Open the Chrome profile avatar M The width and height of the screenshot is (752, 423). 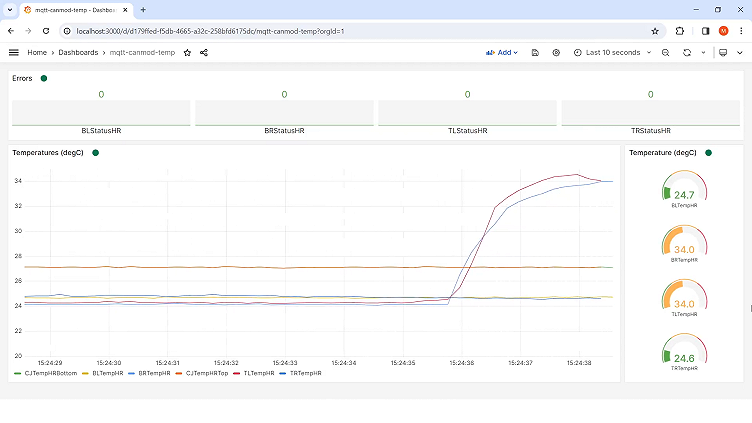point(724,31)
